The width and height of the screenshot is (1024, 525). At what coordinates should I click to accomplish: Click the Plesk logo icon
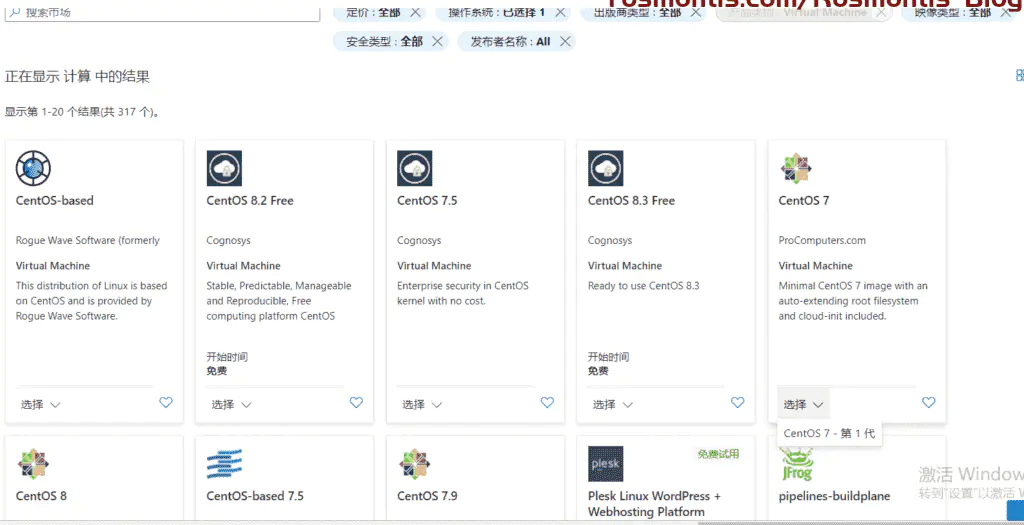[605, 464]
